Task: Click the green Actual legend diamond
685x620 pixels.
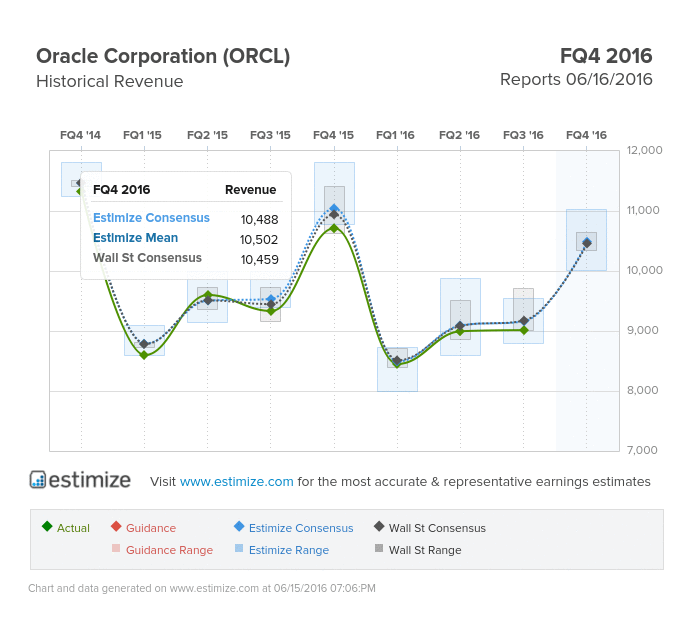Action: click(x=47, y=526)
